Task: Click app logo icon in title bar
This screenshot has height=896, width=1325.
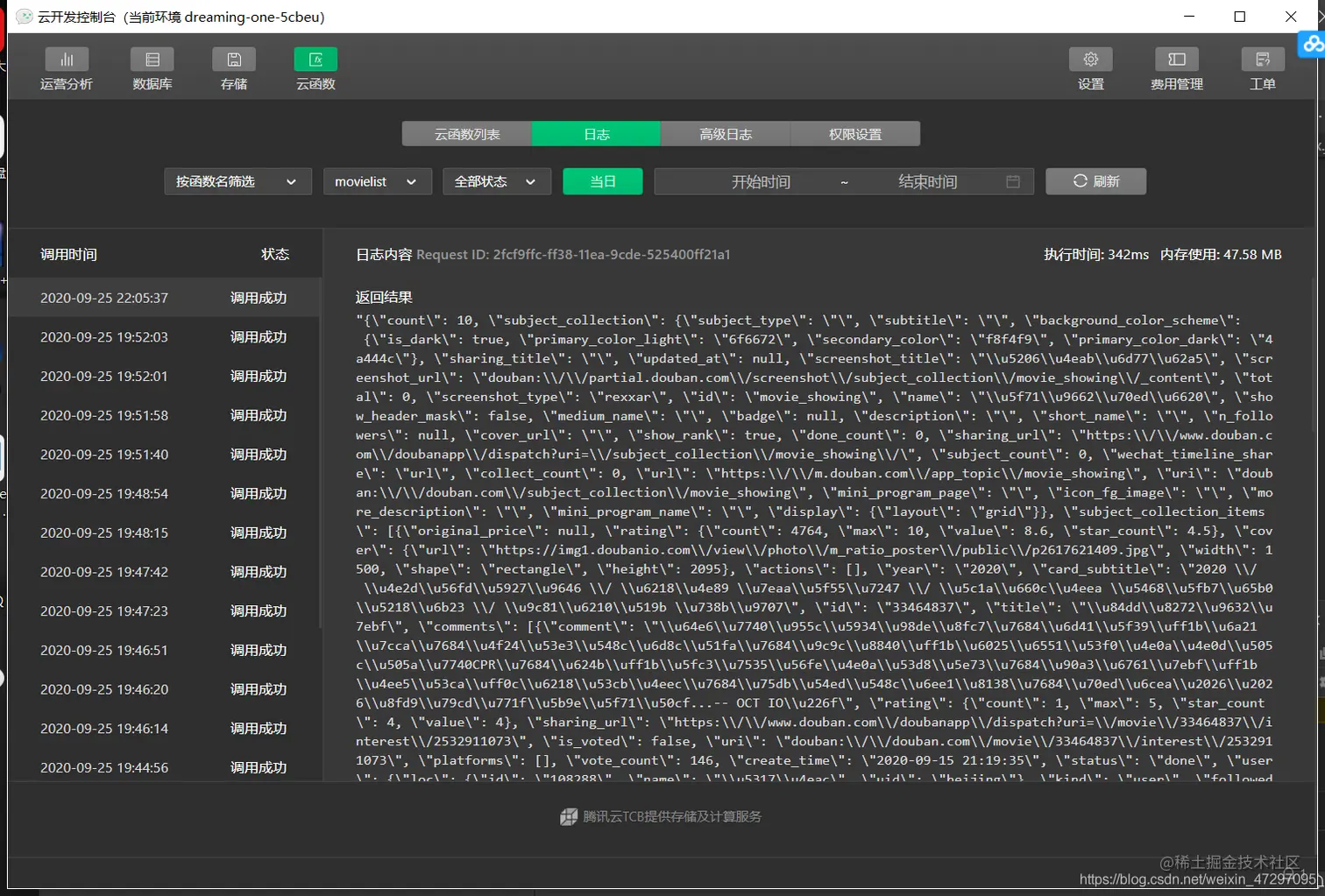Action: 25,17
